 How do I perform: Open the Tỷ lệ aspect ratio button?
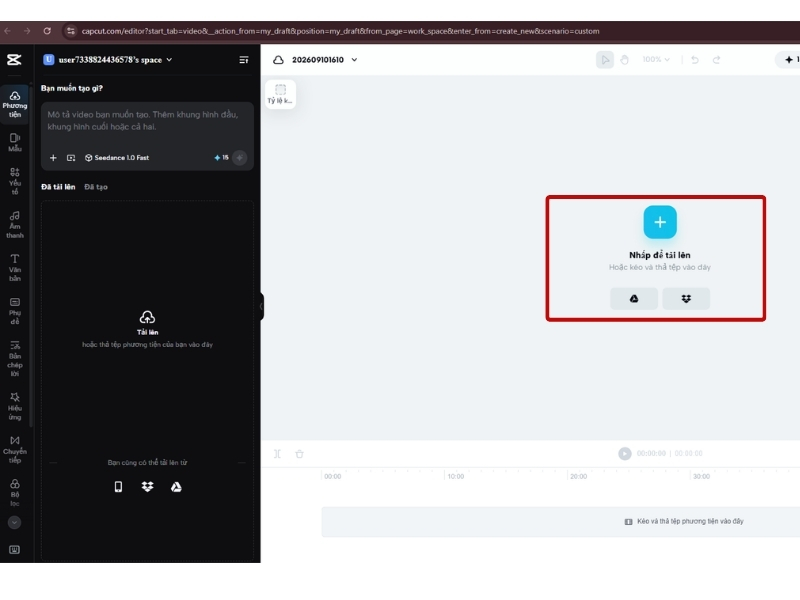[x=280, y=94]
